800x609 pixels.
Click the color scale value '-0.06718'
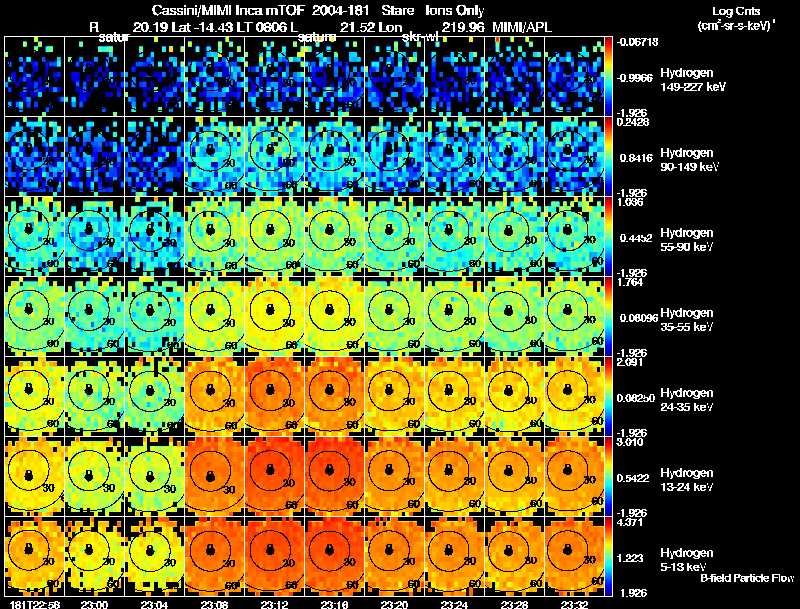[x=637, y=42]
